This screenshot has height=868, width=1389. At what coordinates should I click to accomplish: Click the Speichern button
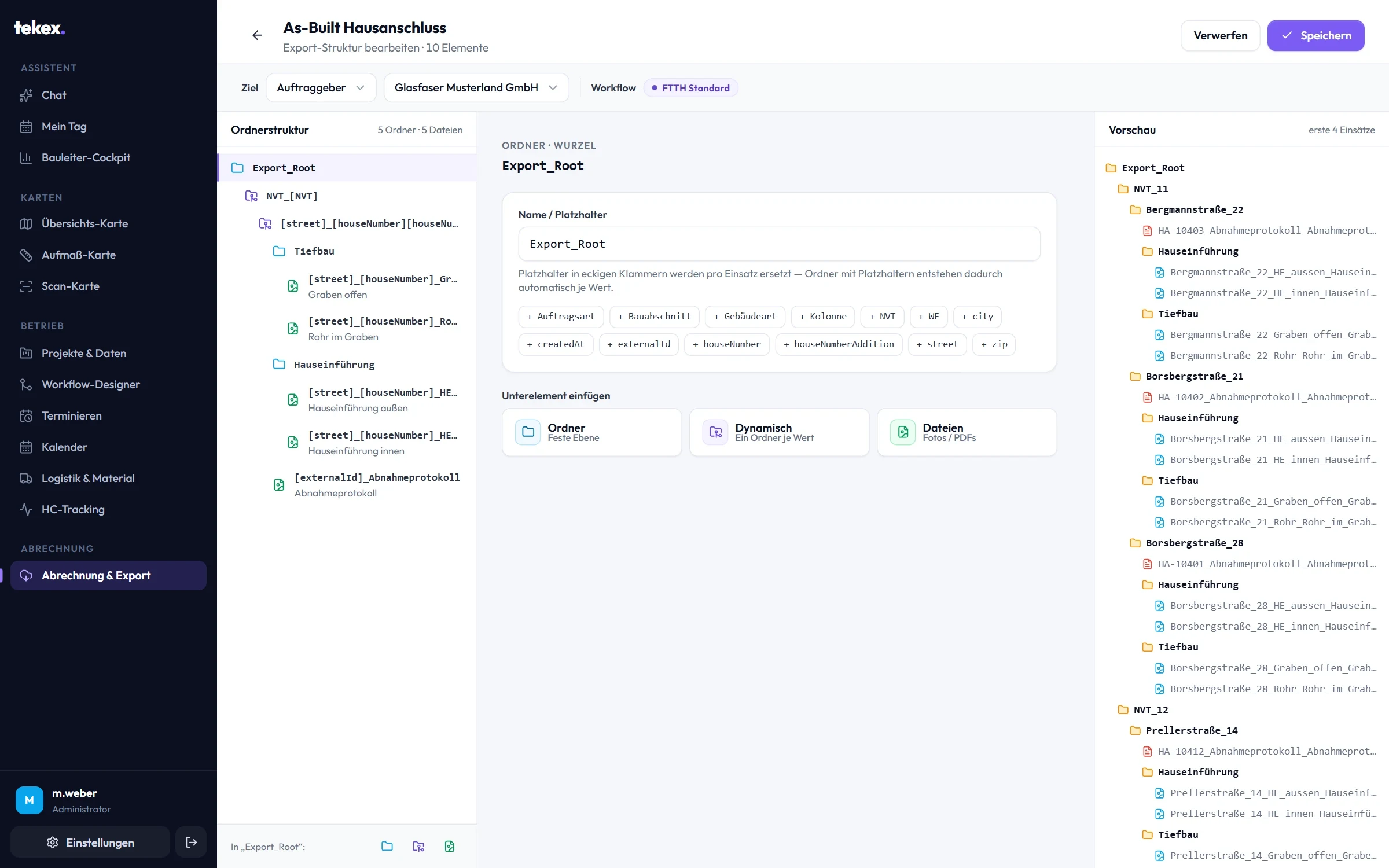coord(1315,36)
